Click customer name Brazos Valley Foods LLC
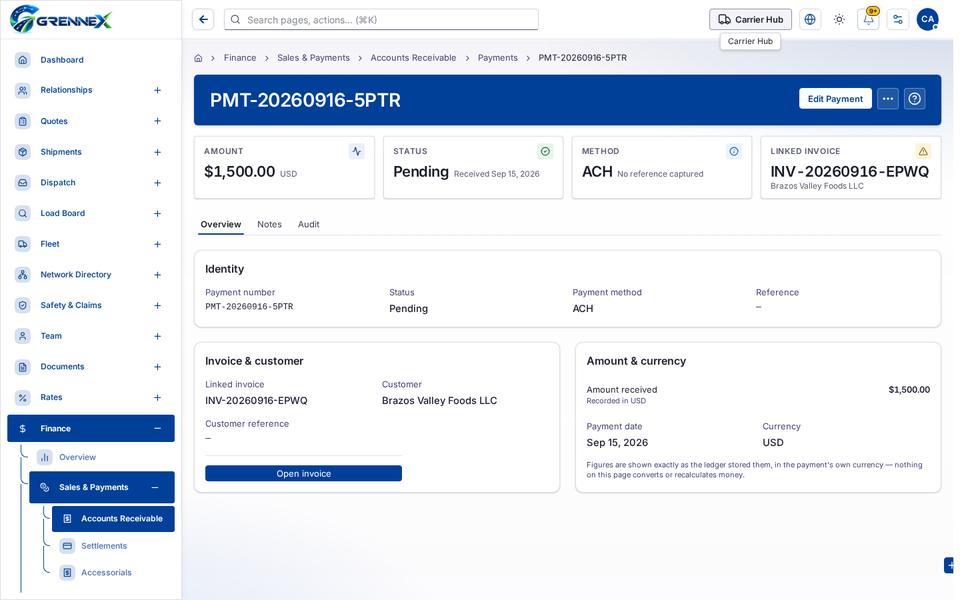960x600 pixels. (440, 401)
